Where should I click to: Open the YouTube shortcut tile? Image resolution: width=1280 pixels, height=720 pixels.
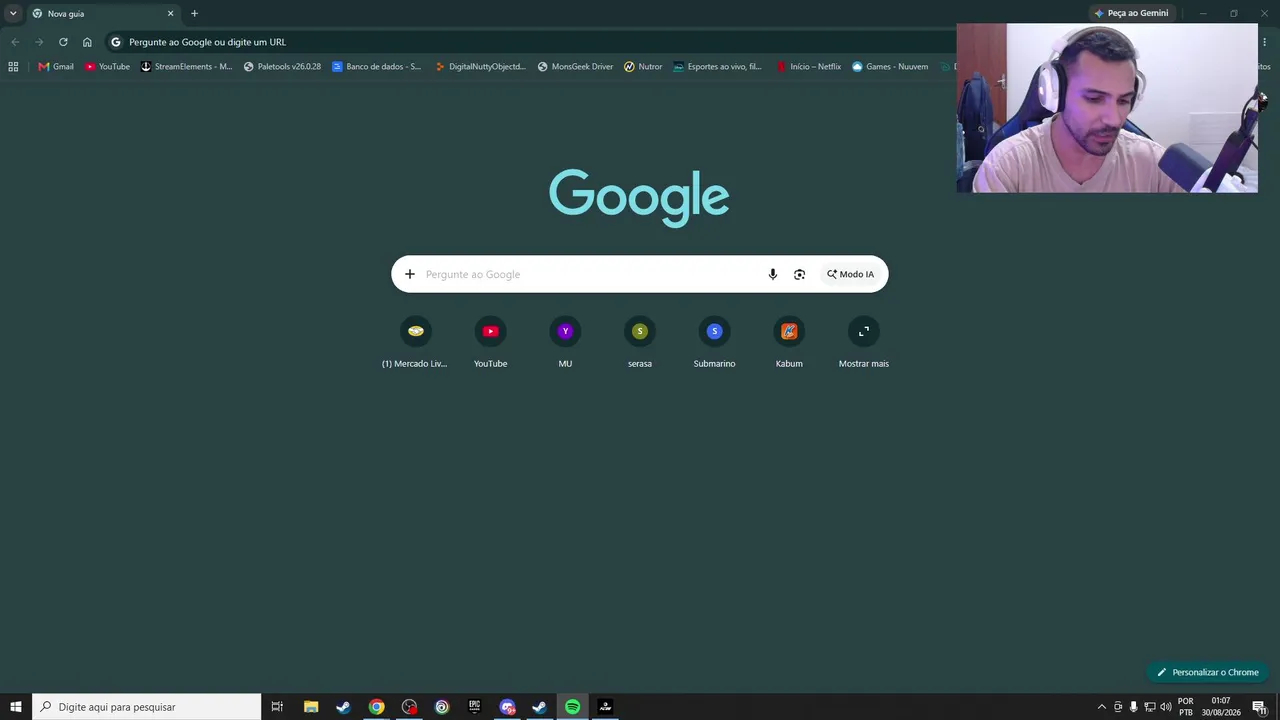point(490,343)
